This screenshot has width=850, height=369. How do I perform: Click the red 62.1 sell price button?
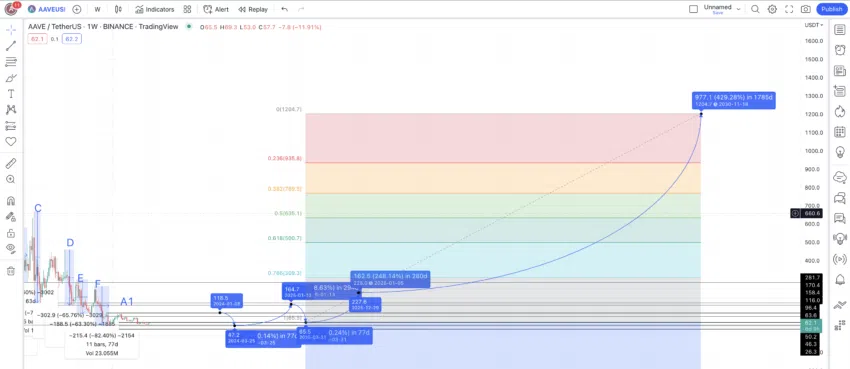[x=37, y=39]
